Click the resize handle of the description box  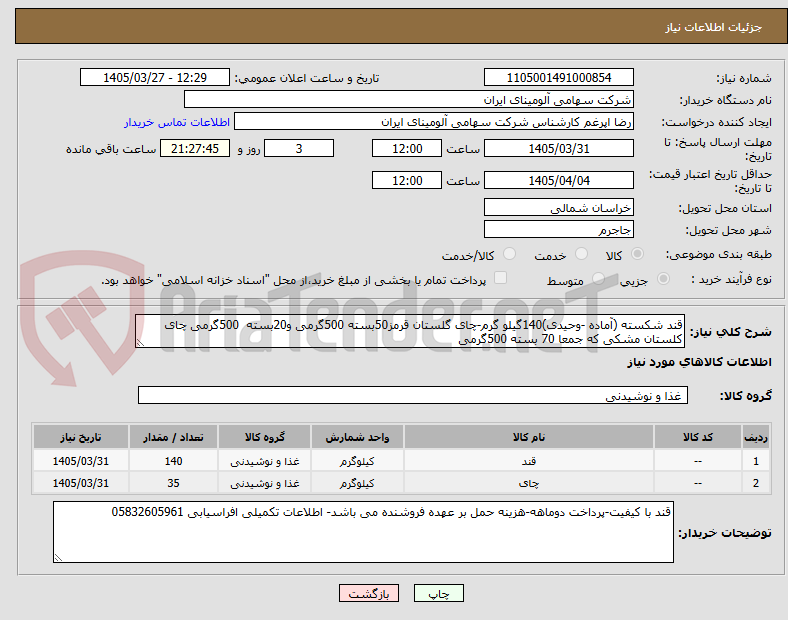140,343
